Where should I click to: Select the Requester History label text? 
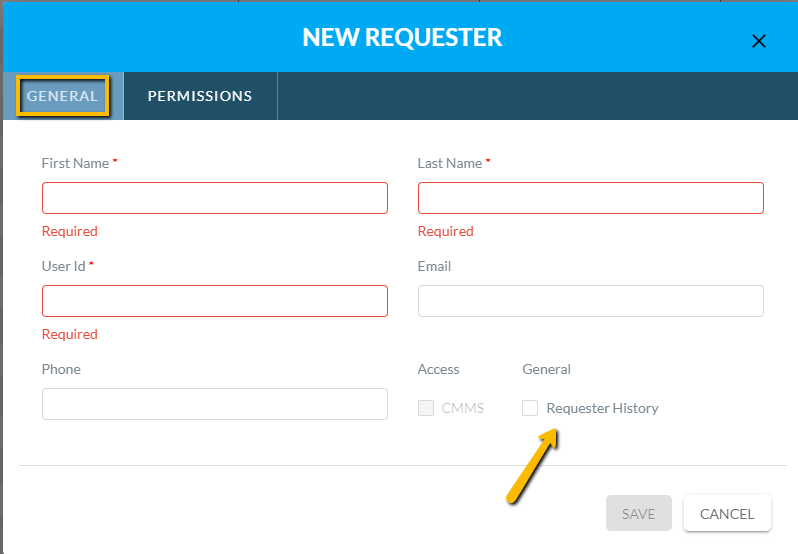coord(602,408)
